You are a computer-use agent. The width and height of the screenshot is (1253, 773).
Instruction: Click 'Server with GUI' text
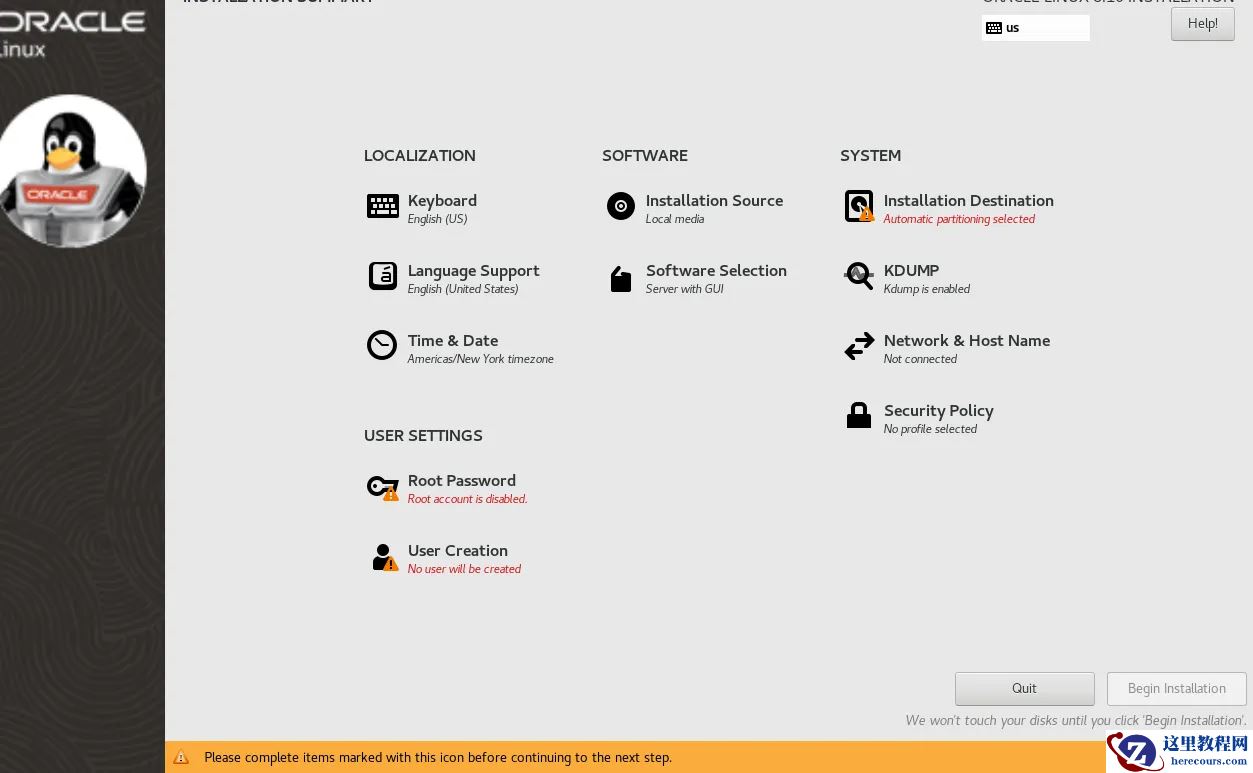[x=685, y=289]
